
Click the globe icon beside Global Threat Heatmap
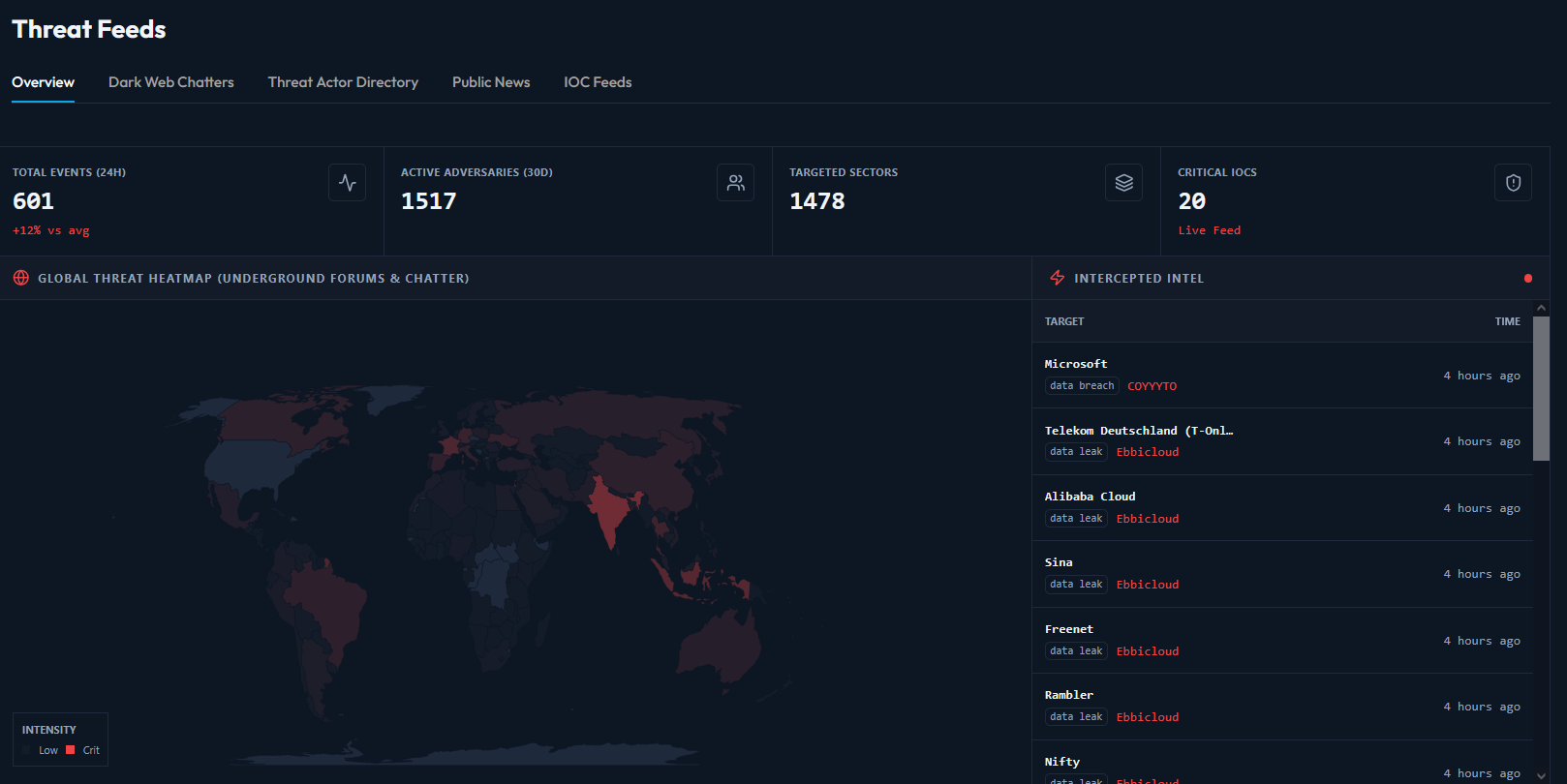(21, 278)
